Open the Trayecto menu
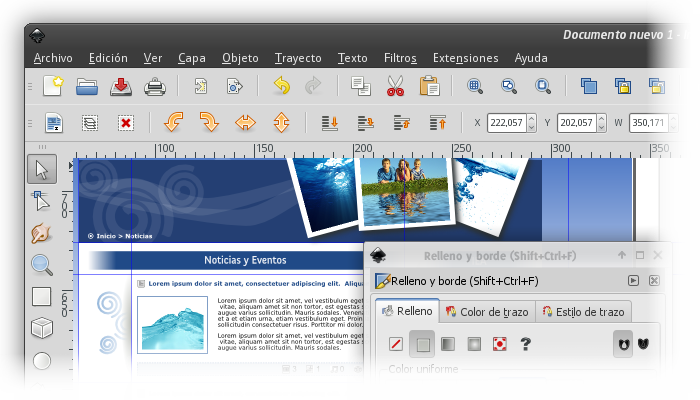The image size is (700, 400). pyautogui.click(x=298, y=58)
